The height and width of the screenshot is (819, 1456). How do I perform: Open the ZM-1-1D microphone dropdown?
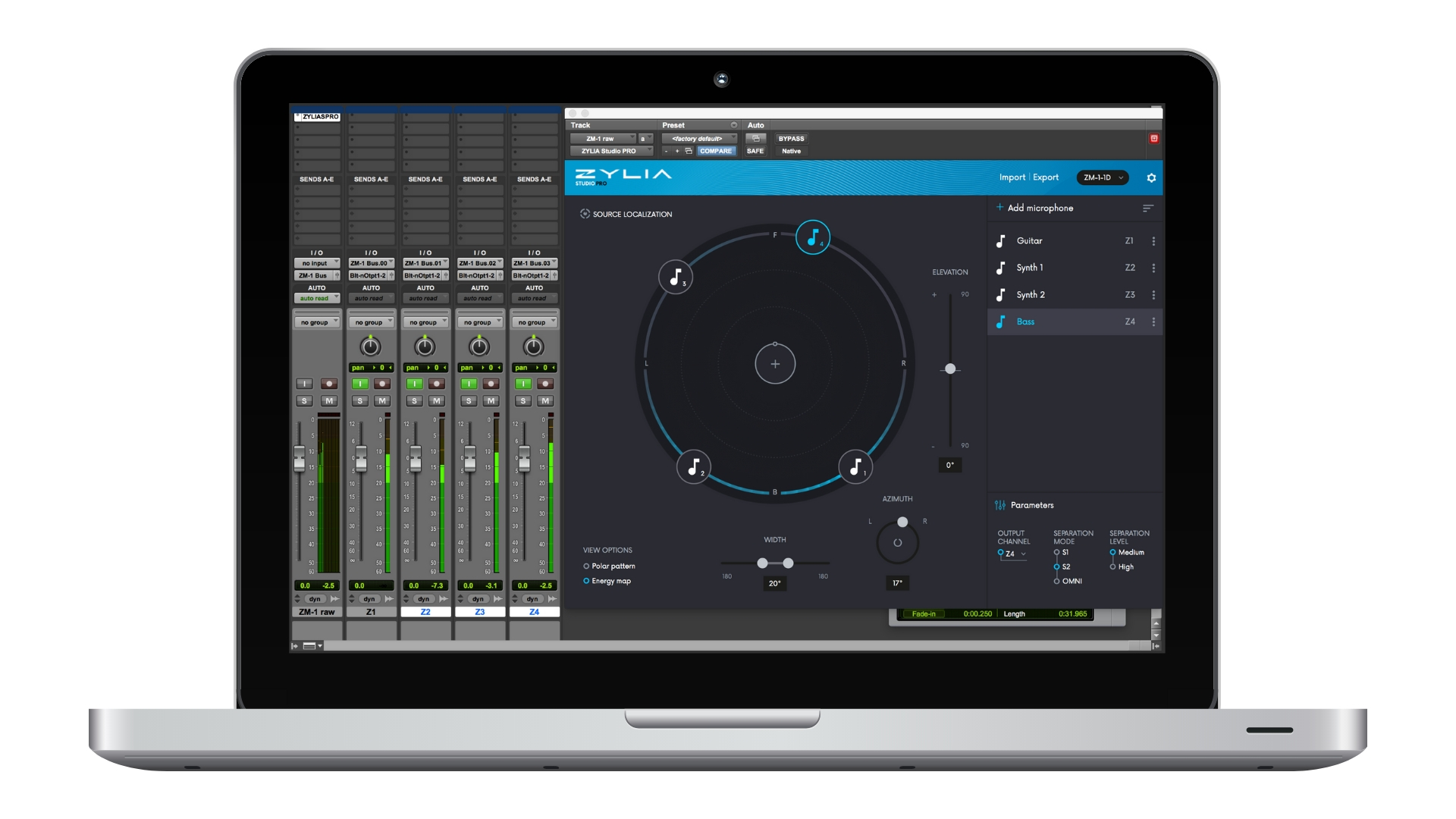1103,177
